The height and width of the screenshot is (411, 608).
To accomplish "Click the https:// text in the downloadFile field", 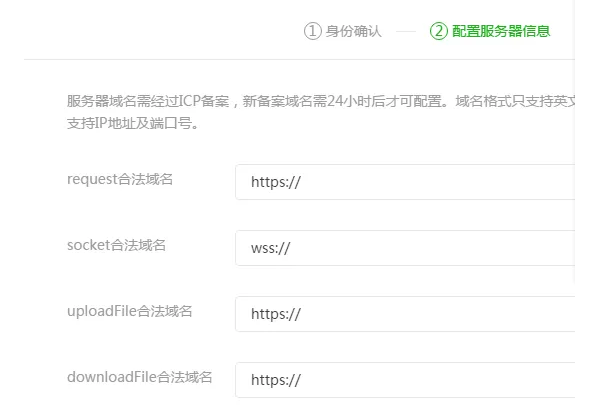I will click(x=275, y=380).
